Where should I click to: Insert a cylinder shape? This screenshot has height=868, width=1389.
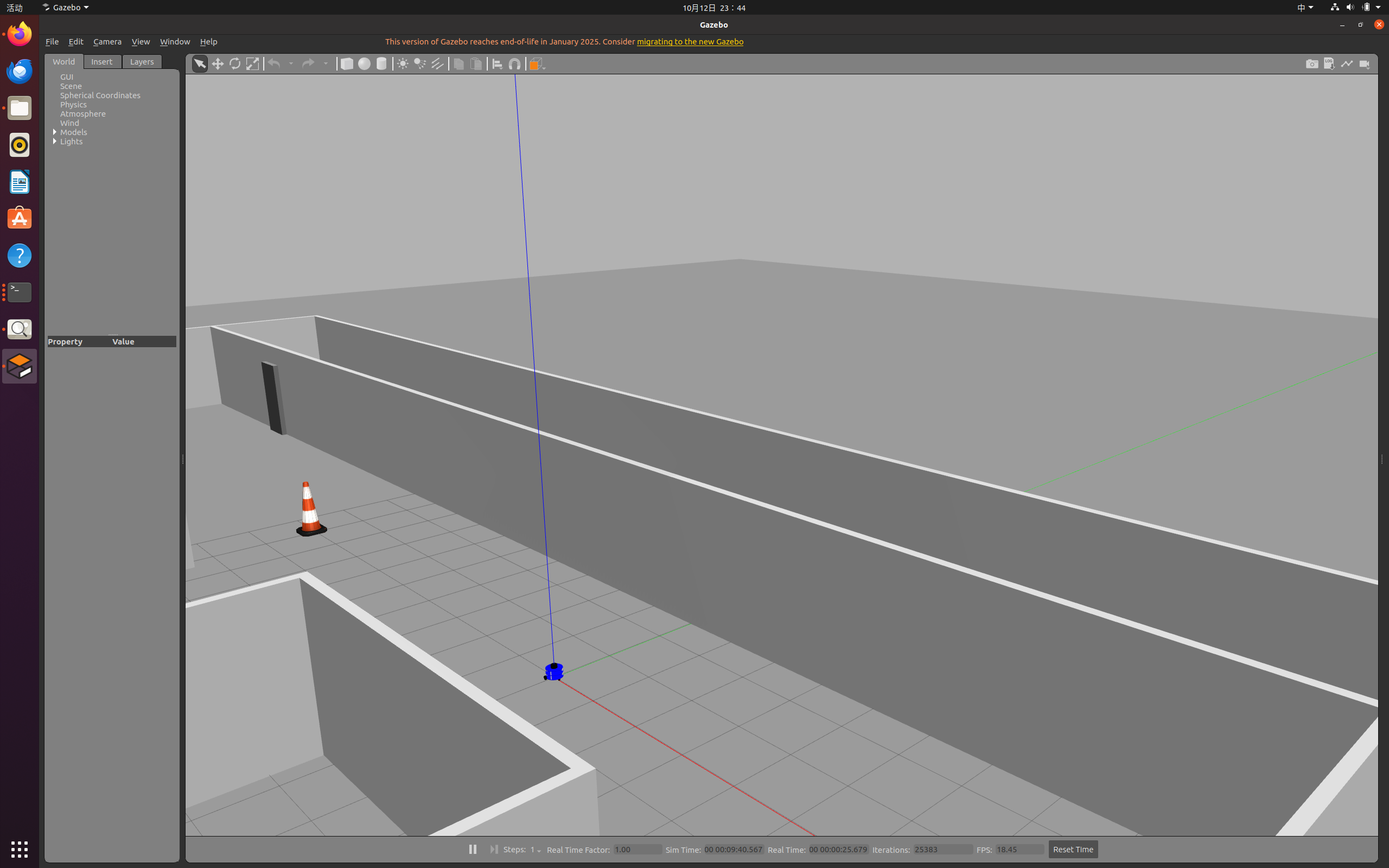[x=381, y=63]
